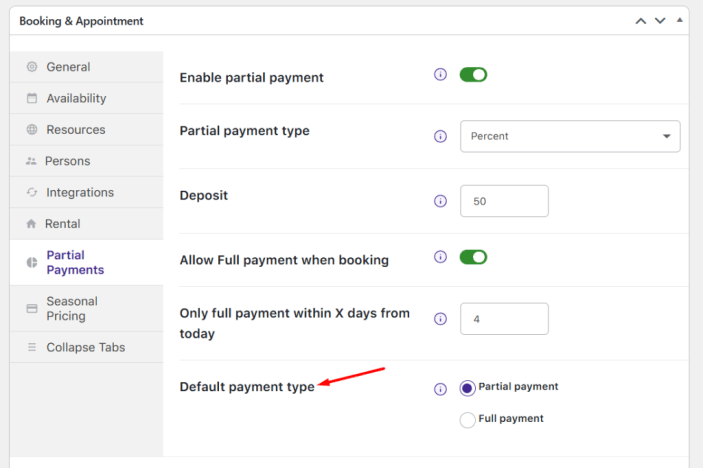Open the Resources tab
This screenshot has width=703, height=468.
[x=87, y=130]
